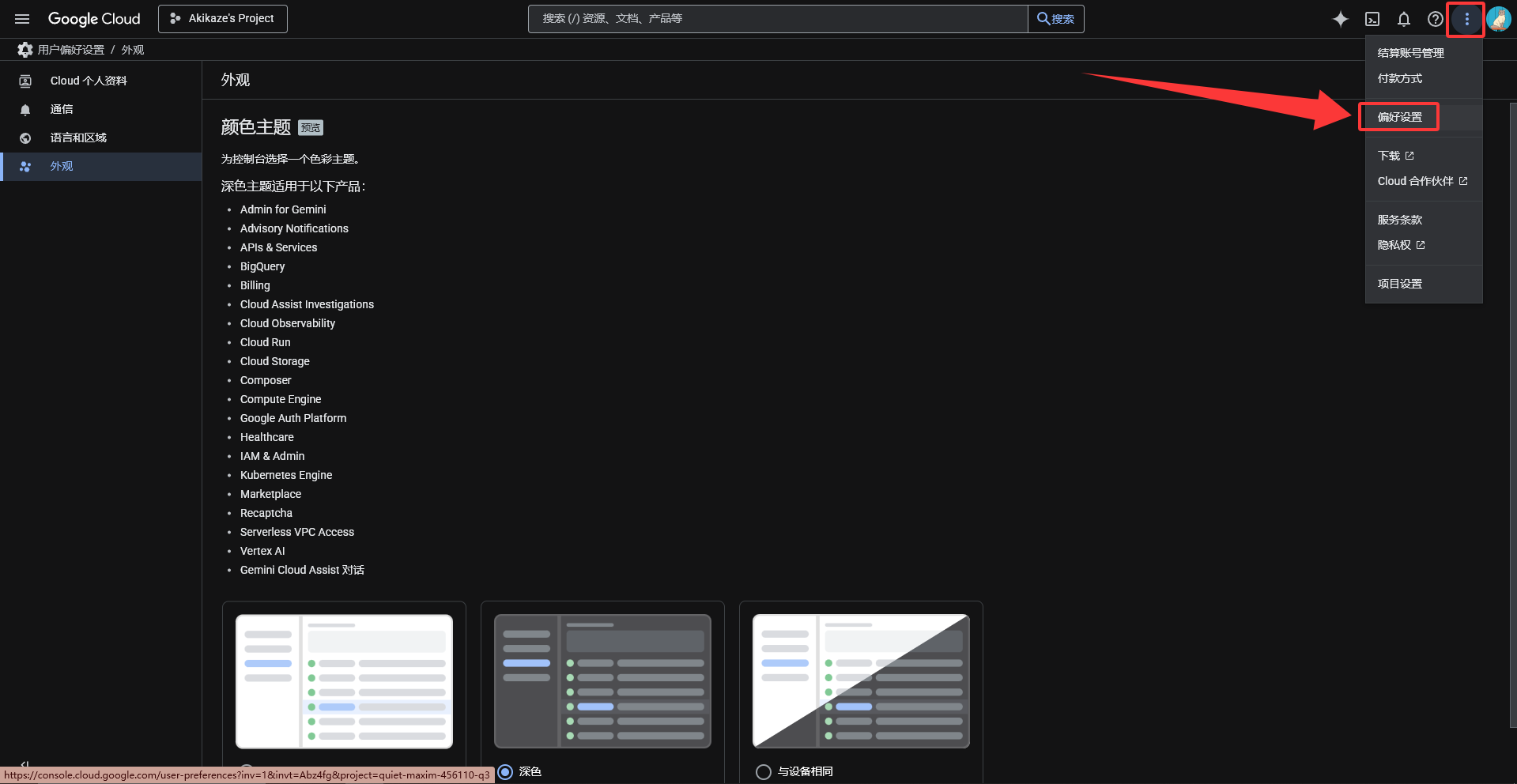Click the 'Cloud Run' list item
This screenshot has height=784, width=1517.
[x=266, y=342]
